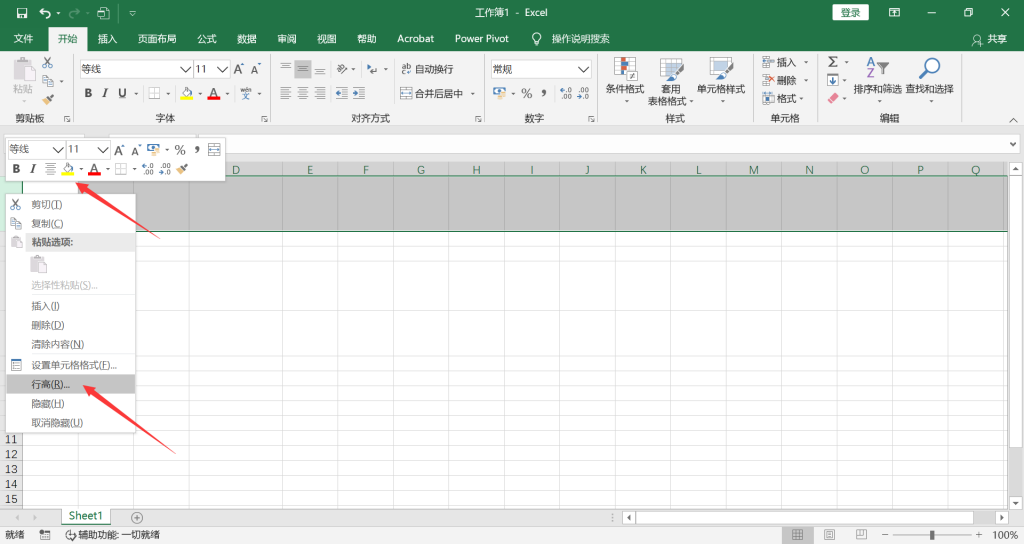The width and height of the screenshot is (1024, 544).
Task: Click ribbon increase indent icon
Action: click(359, 93)
